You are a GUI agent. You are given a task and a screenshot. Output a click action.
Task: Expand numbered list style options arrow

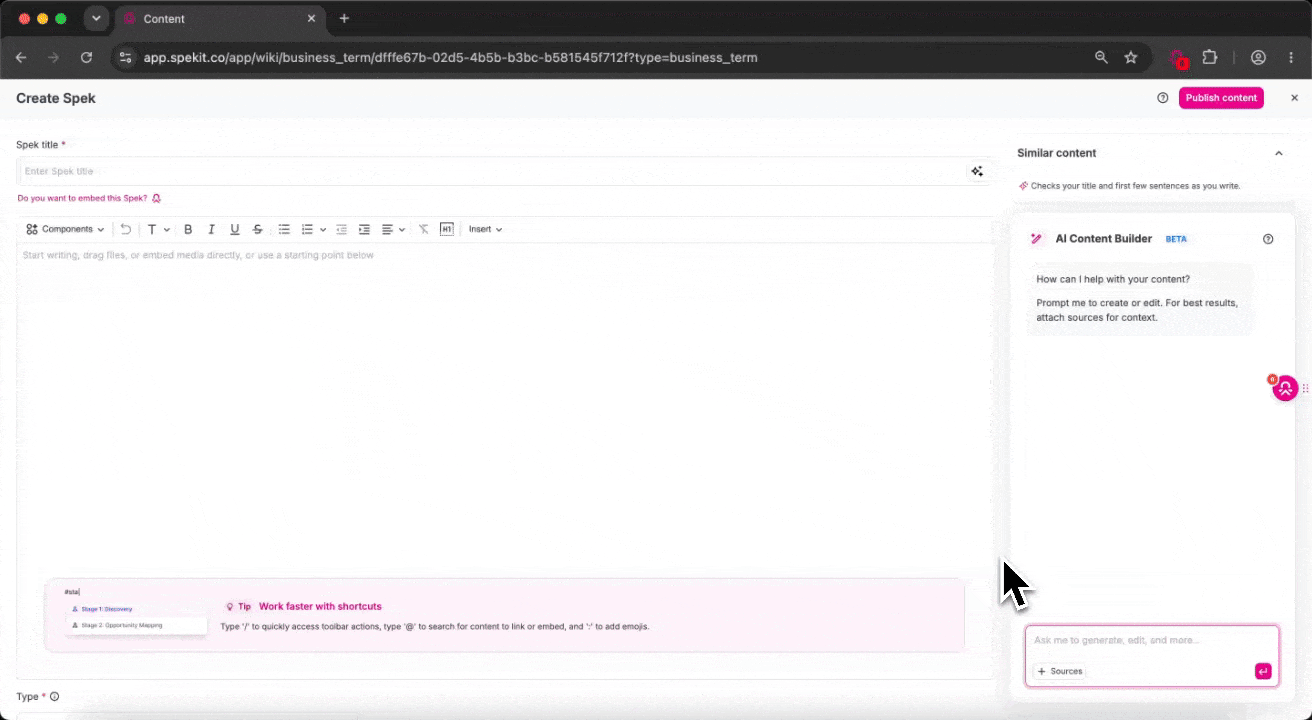point(323,229)
